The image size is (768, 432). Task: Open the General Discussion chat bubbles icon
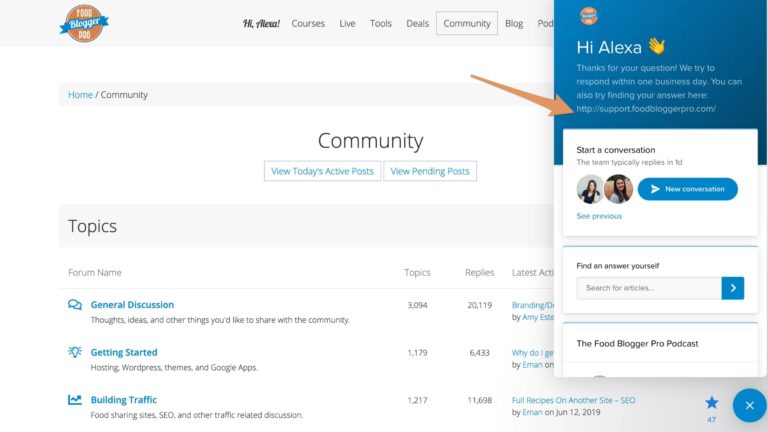[75, 305]
